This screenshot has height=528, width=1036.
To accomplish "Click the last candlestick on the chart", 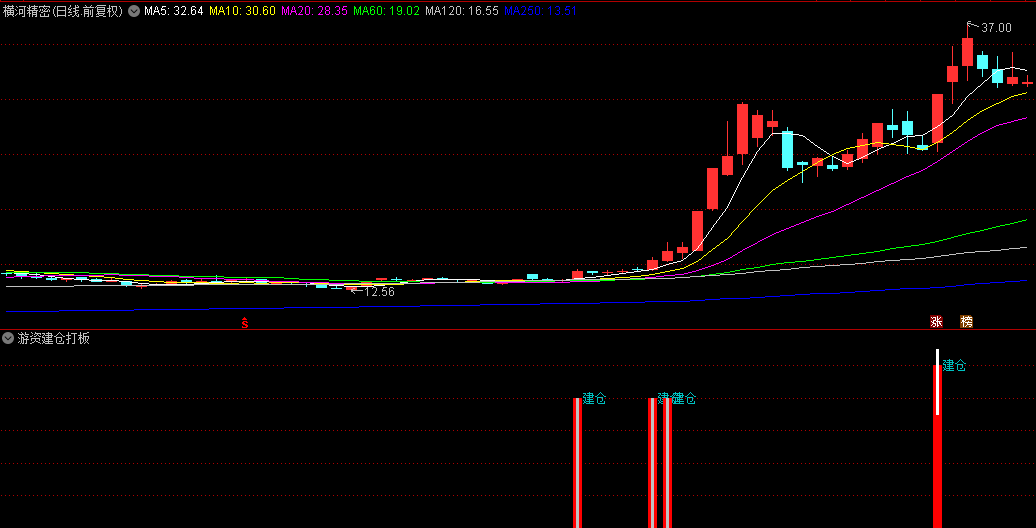I will pyautogui.click(x=1027, y=83).
